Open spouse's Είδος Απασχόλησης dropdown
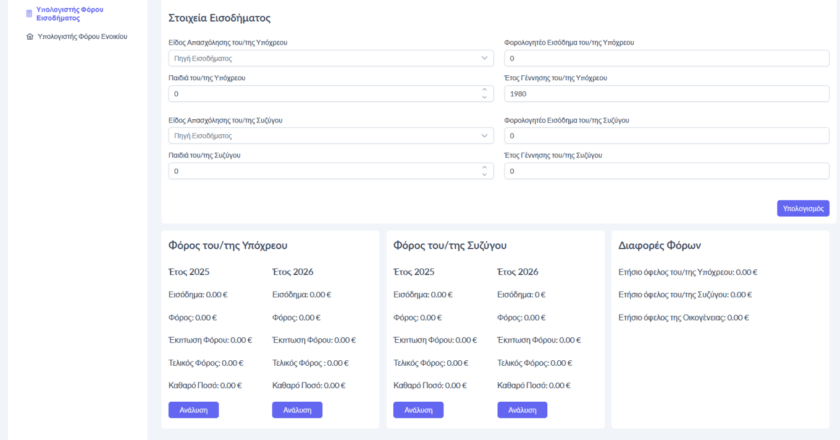 tap(331, 135)
